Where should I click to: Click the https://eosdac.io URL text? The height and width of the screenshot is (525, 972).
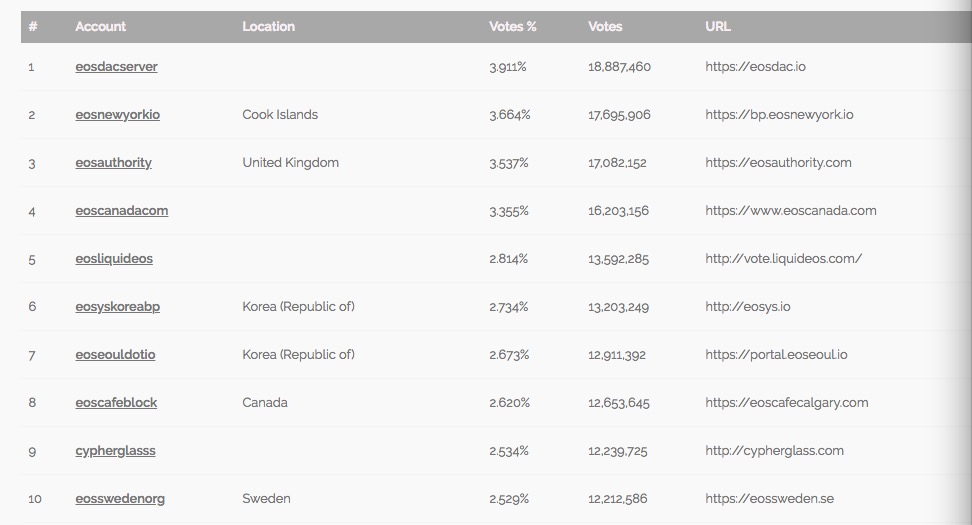[x=755, y=66]
